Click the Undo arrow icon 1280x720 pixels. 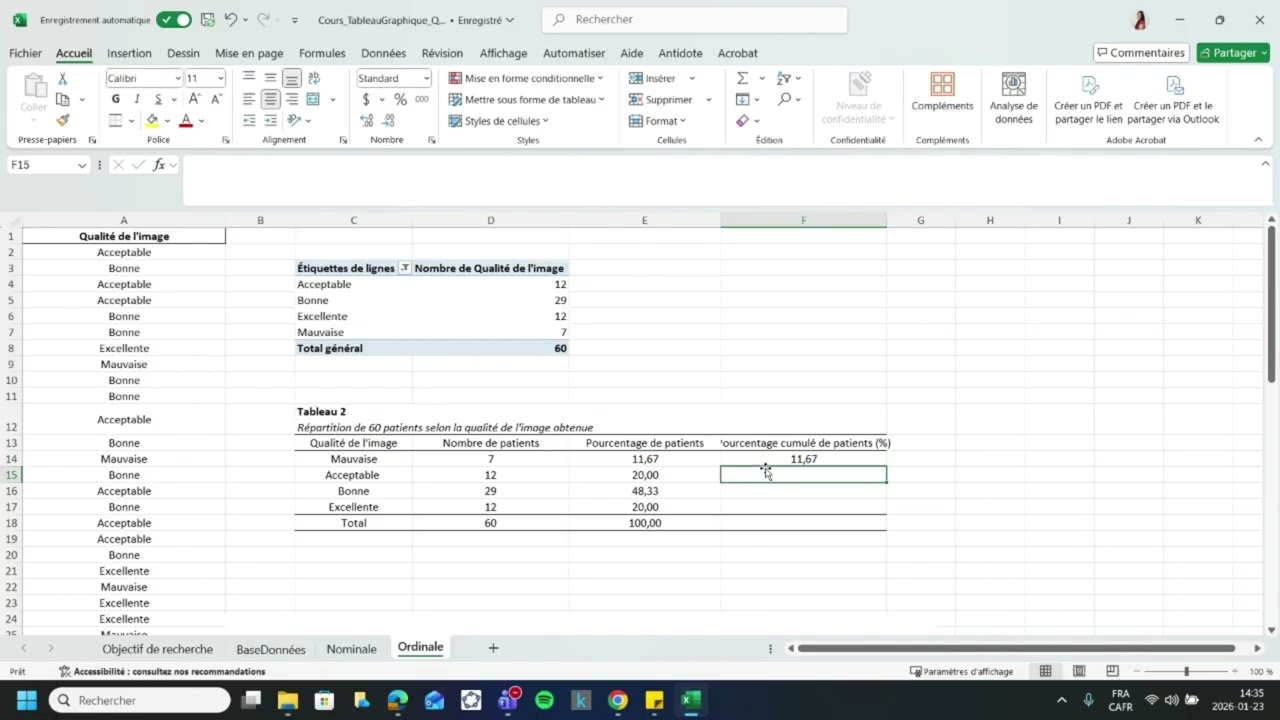(231, 20)
